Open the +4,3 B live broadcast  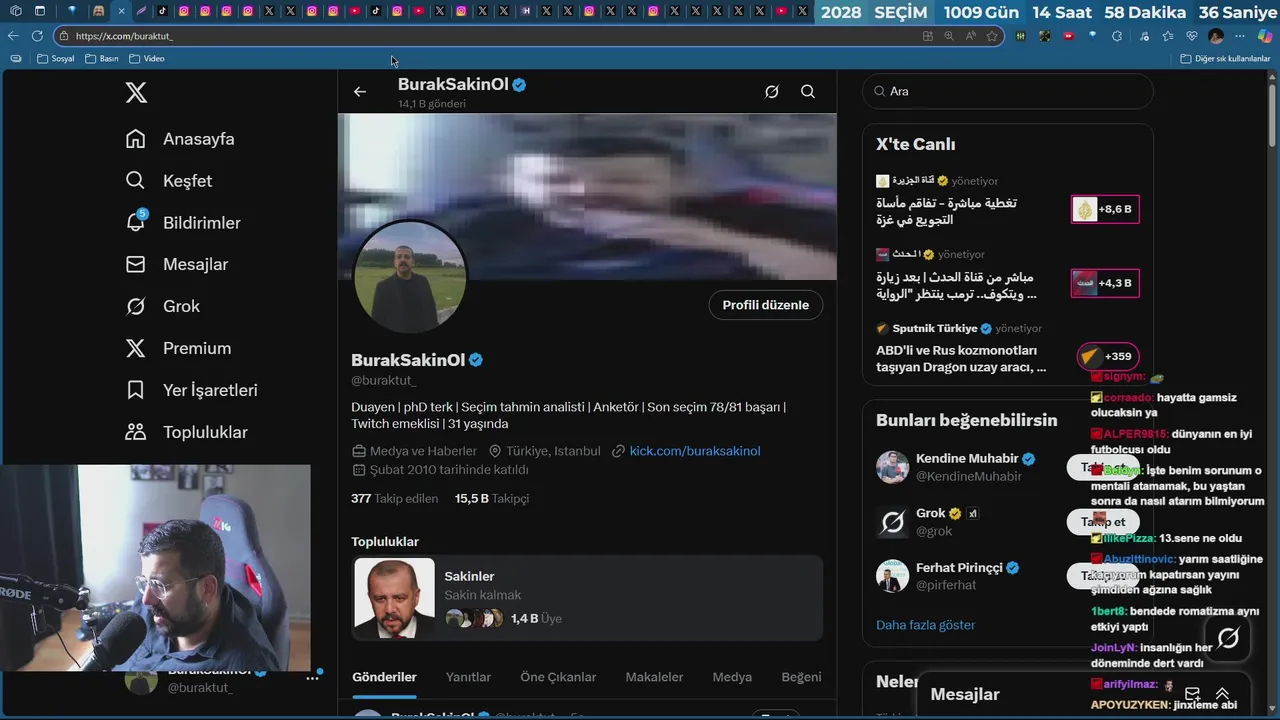(1008, 277)
